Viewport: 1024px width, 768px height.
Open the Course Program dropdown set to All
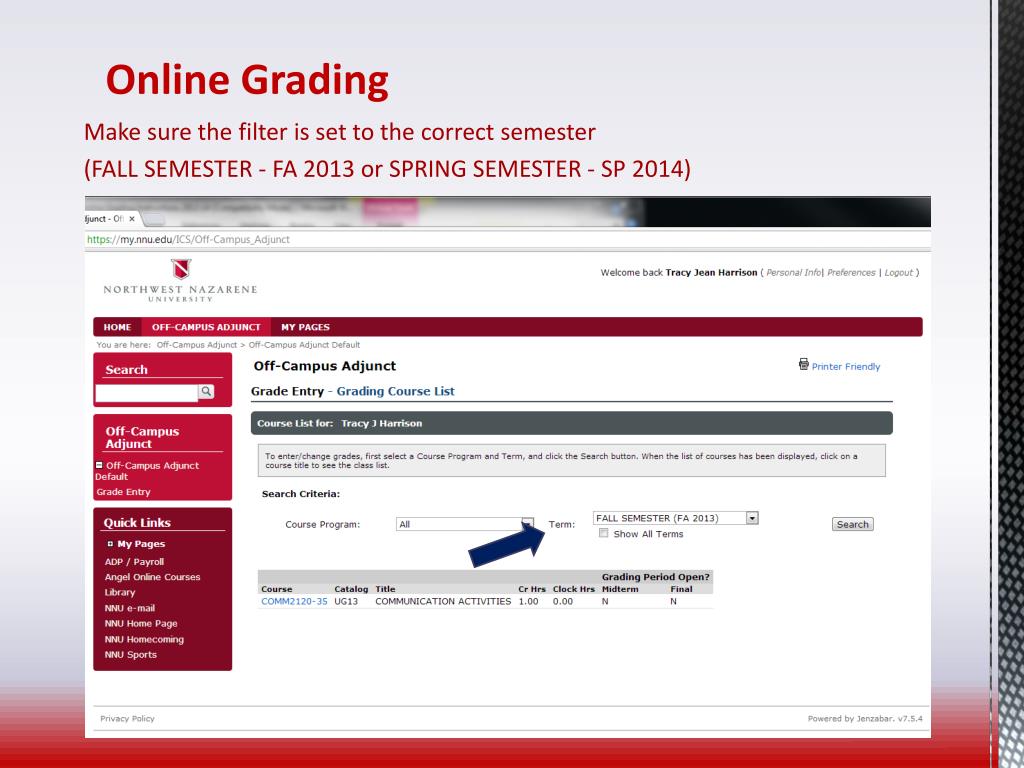[465, 524]
